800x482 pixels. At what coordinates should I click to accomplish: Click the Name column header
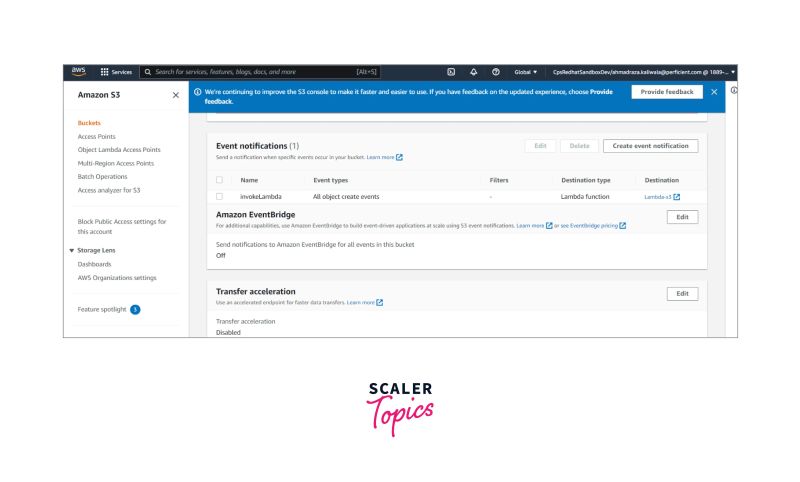pyautogui.click(x=249, y=180)
